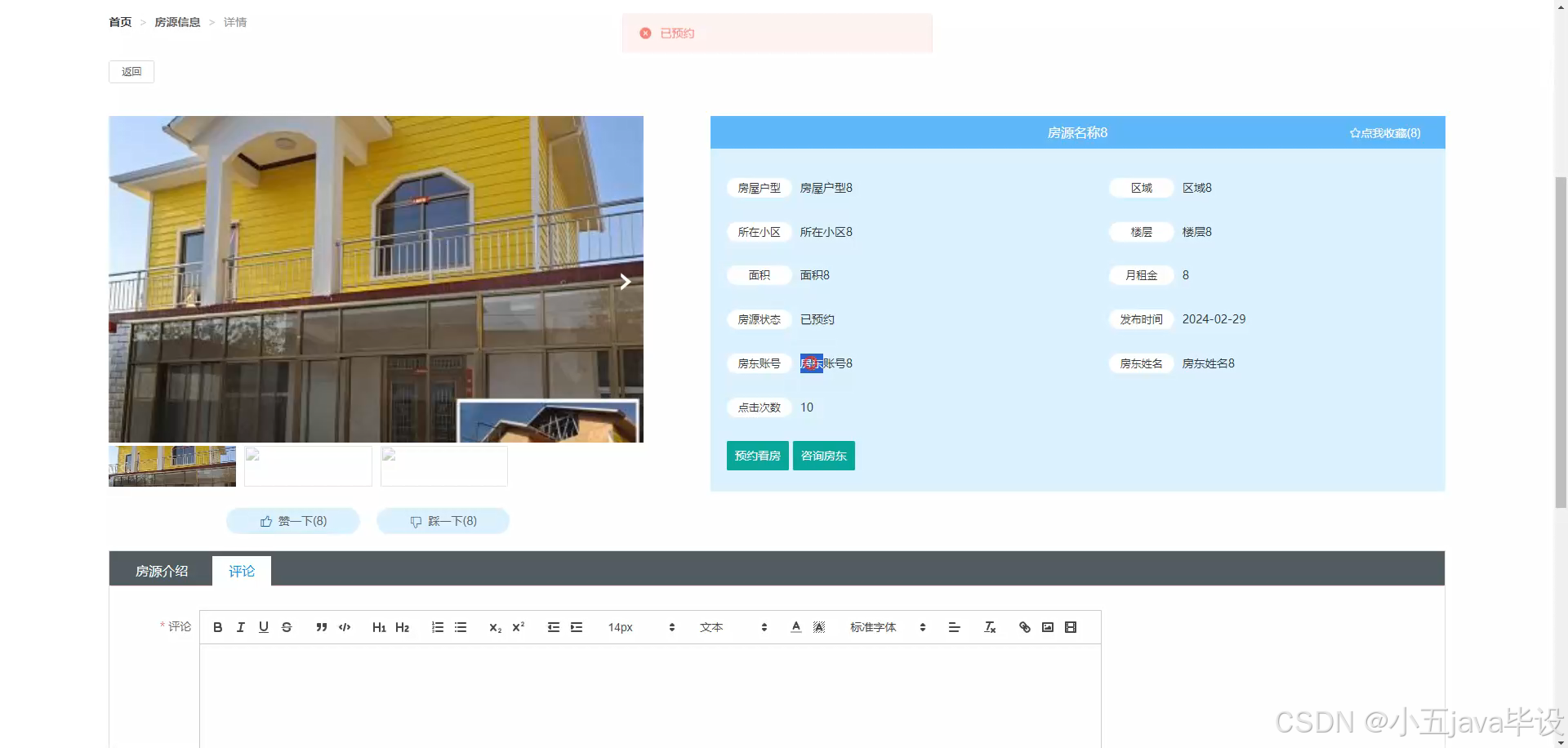Viewport: 1568px width, 748px height.
Task: Click inside the comment text area
Action: [x=650, y=696]
